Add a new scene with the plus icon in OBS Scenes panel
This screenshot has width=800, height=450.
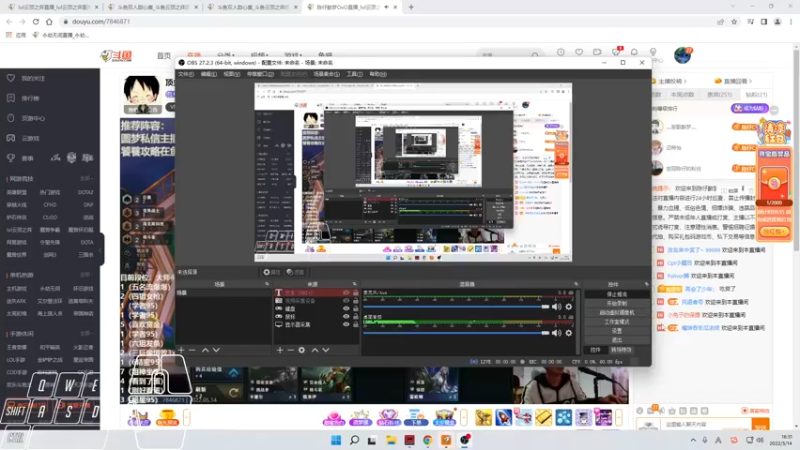181,350
